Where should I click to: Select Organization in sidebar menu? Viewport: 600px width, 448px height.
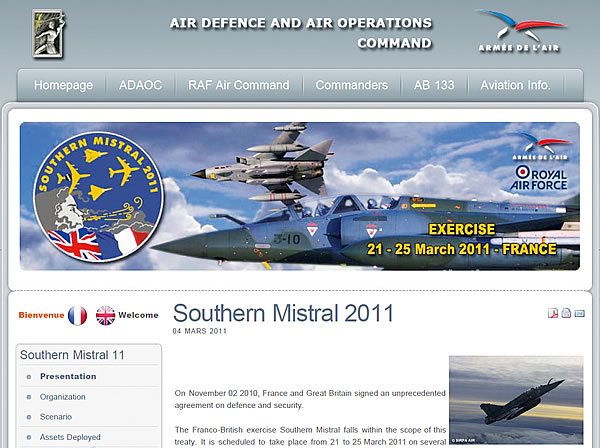(x=63, y=397)
